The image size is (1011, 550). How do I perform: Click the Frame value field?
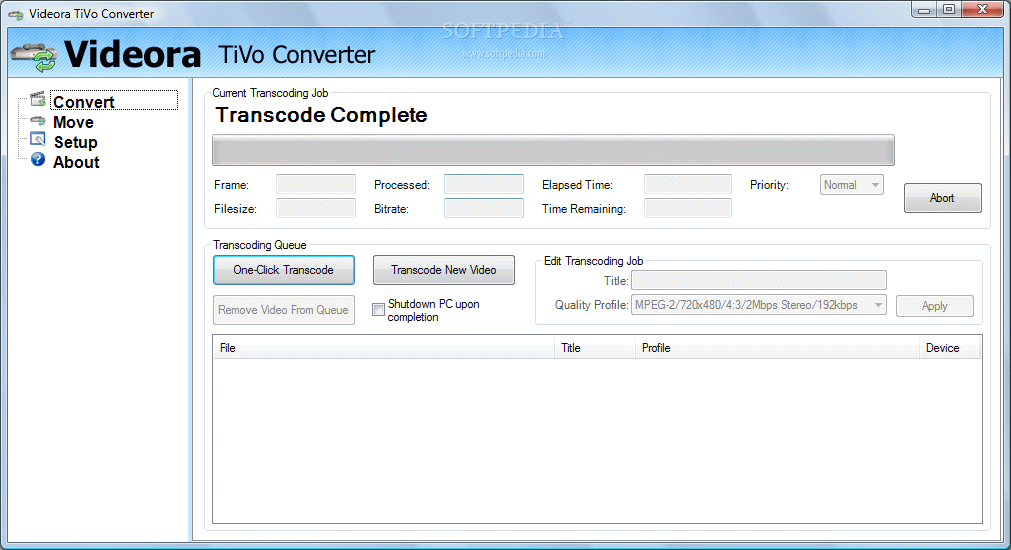tap(315, 184)
